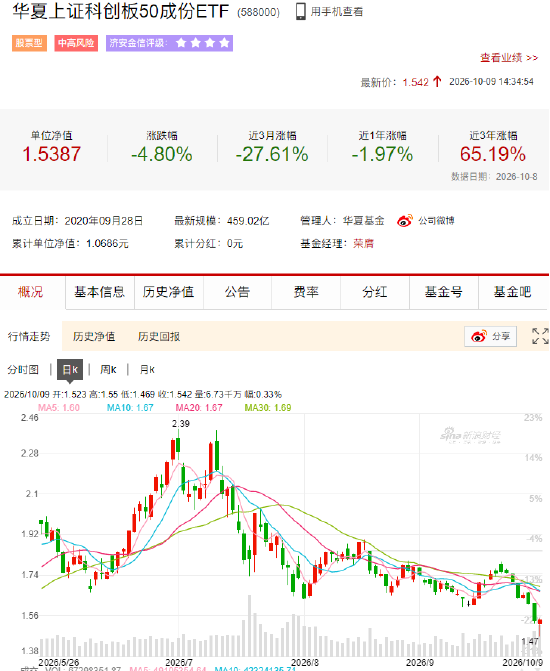
Task: Click the 1.47 low label on chart
Action: click(x=529, y=641)
